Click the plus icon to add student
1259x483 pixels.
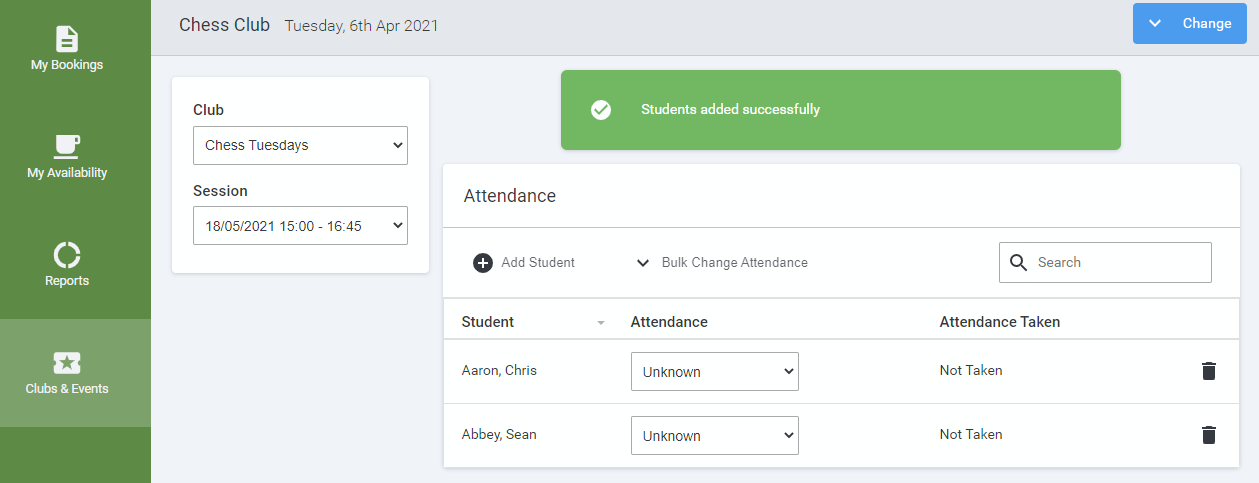(483, 263)
